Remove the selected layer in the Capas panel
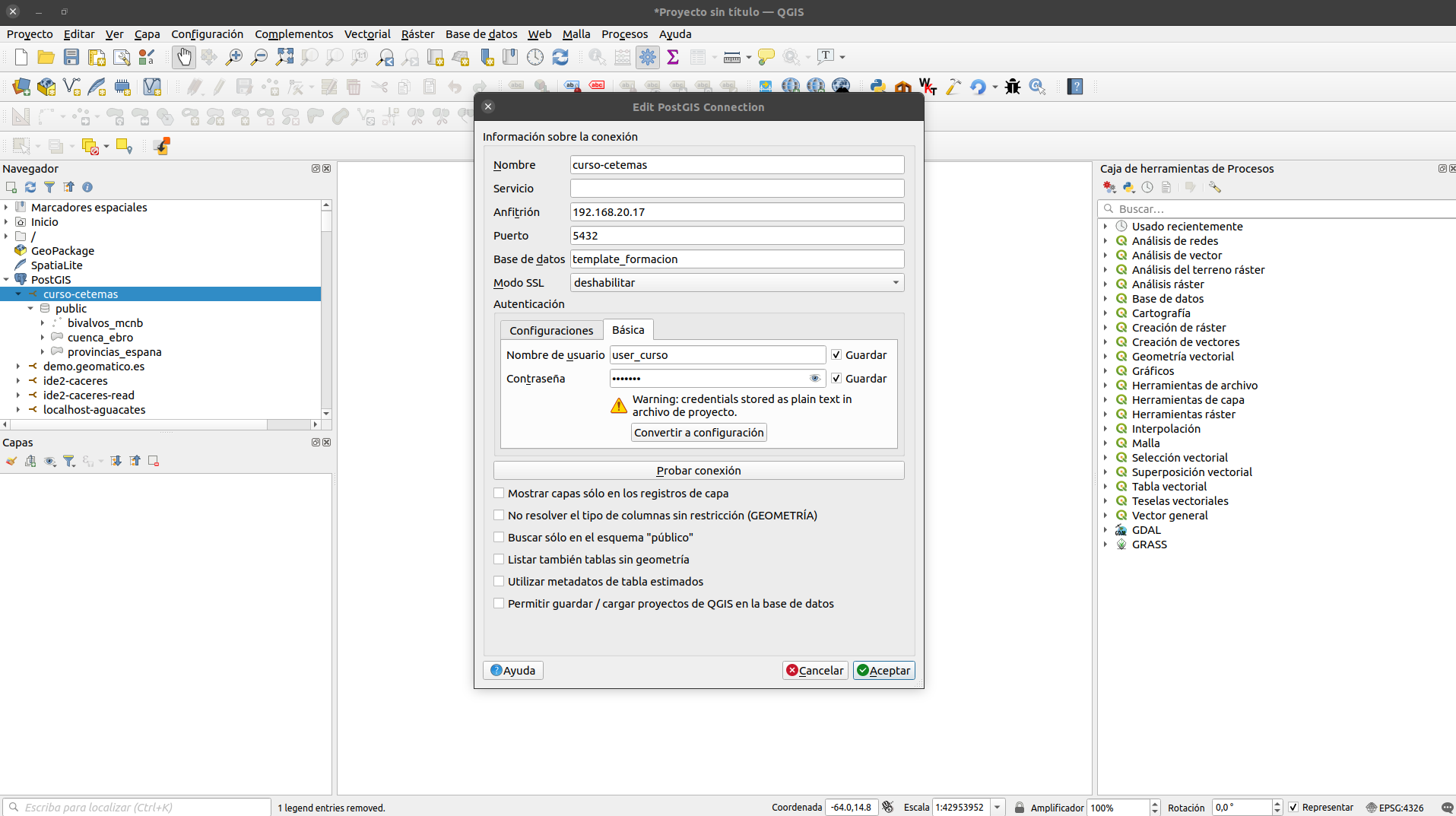Image resolution: width=1456 pixels, height=816 pixels. 154,461
